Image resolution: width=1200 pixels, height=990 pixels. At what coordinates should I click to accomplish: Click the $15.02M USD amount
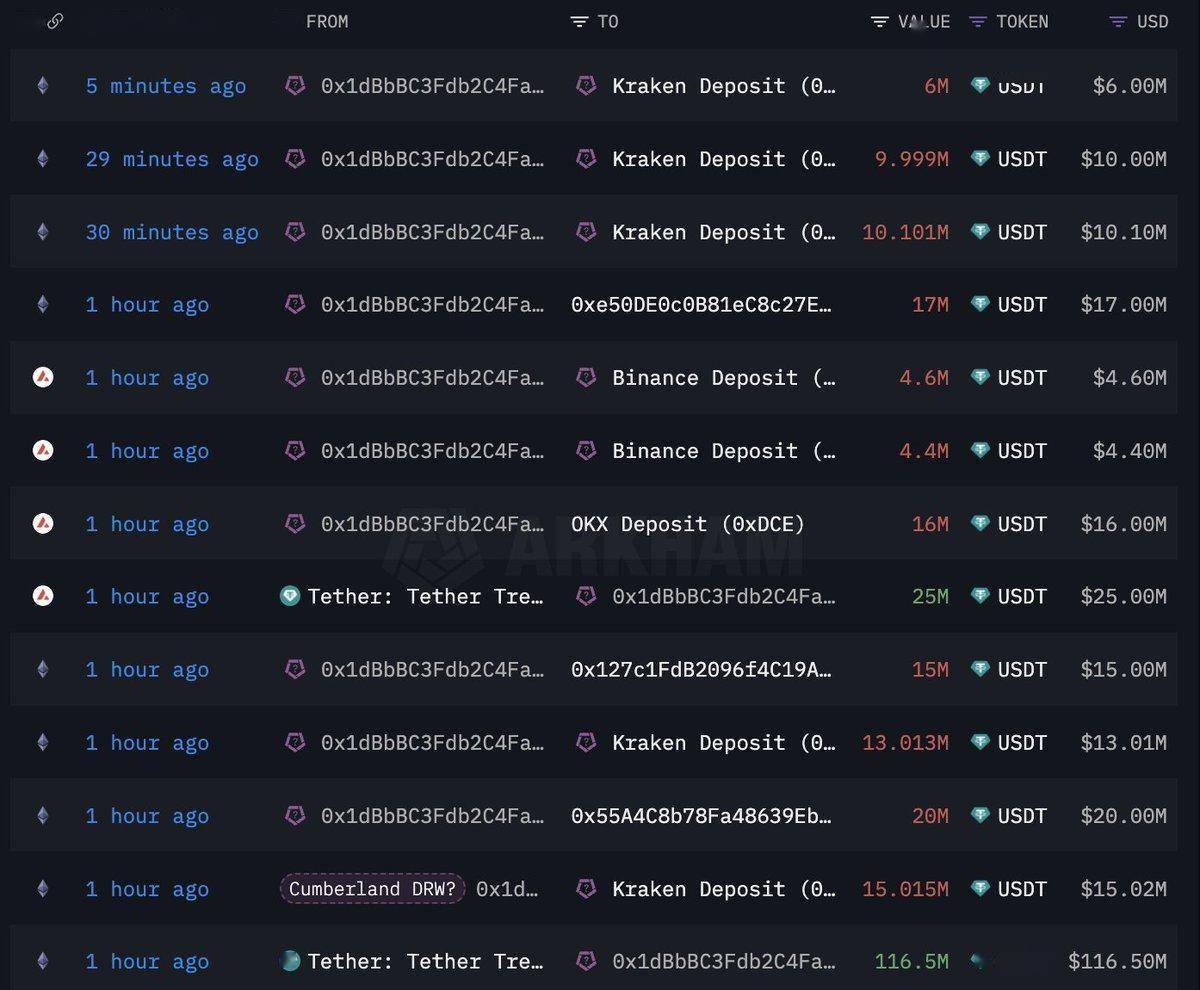tap(1123, 888)
